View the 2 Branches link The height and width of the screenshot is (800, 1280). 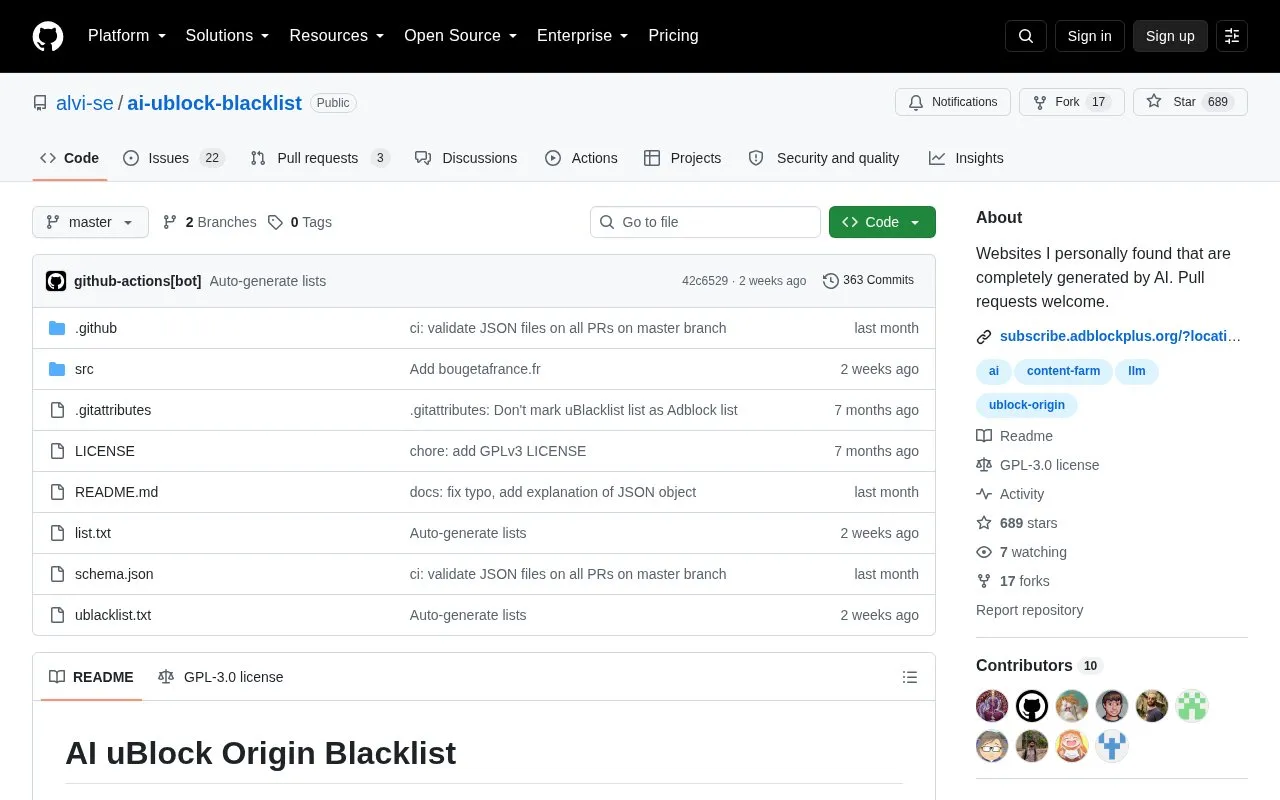(210, 222)
